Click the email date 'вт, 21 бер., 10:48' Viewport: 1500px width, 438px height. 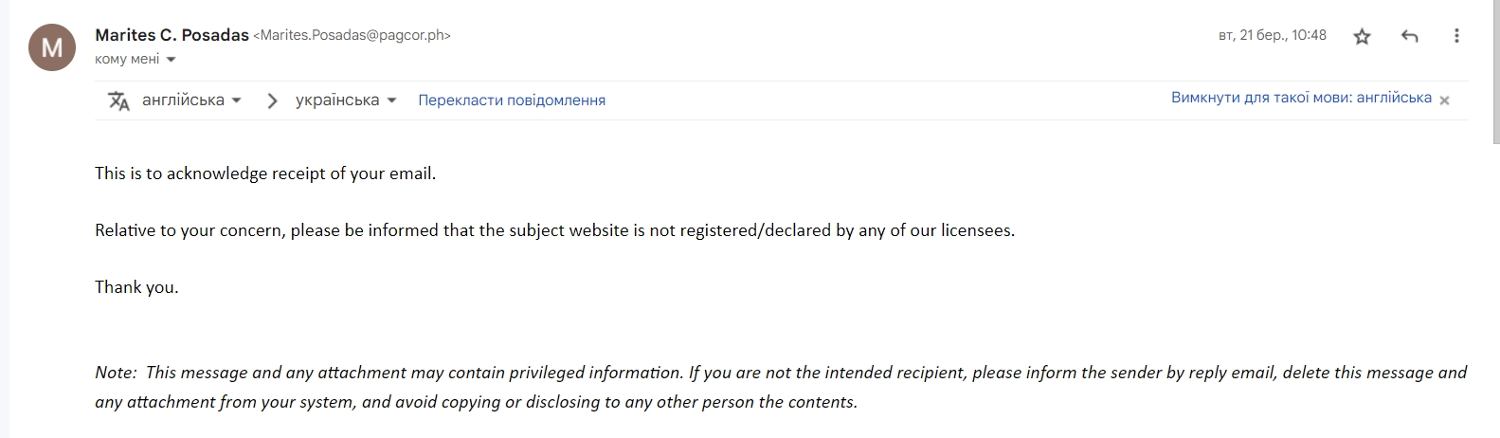coord(1272,35)
